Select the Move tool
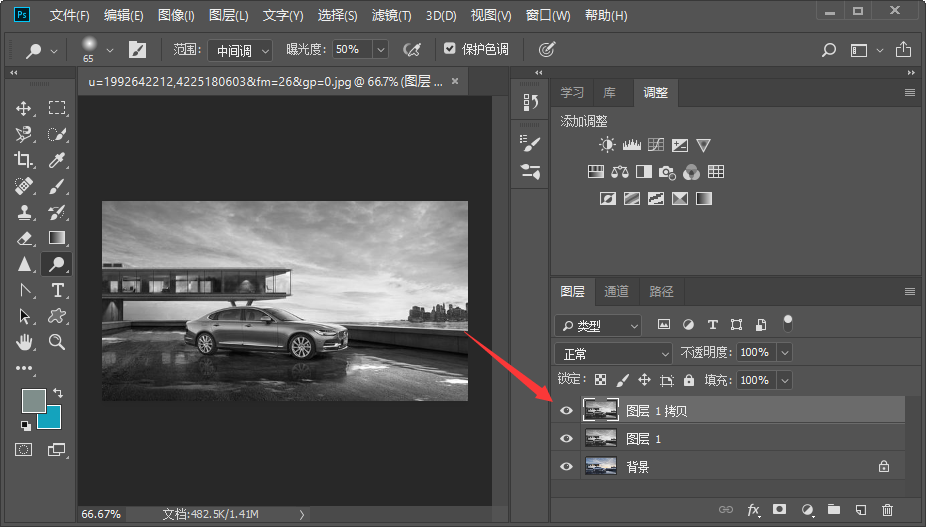The height and width of the screenshot is (527, 926). 24,109
